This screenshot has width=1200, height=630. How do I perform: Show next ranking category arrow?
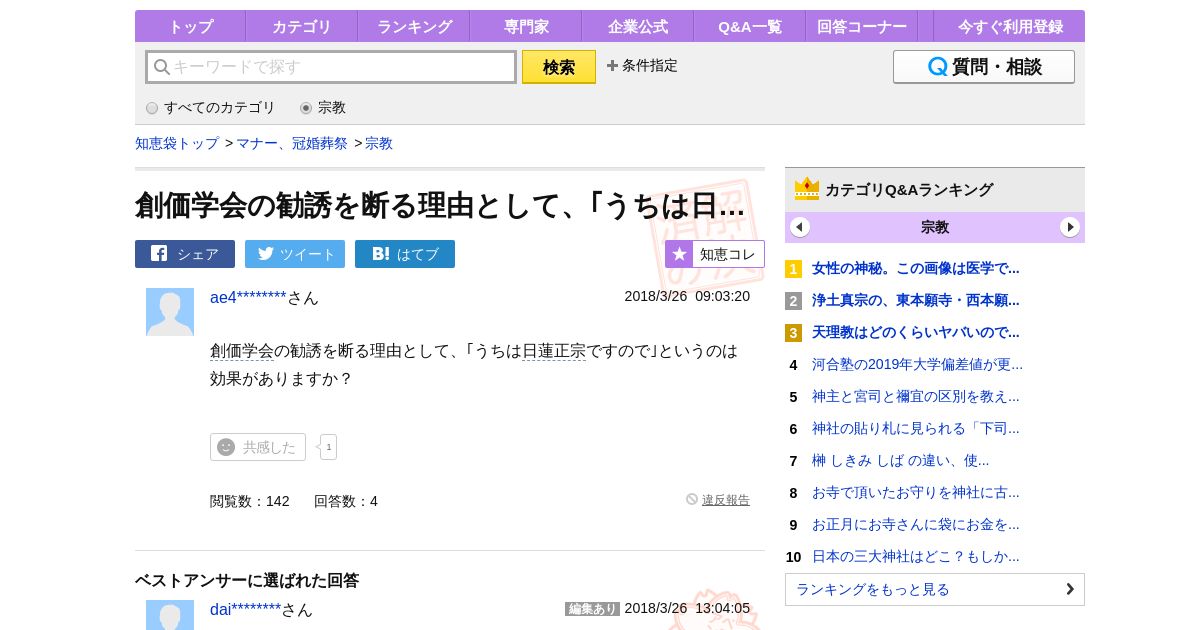[1070, 227]
